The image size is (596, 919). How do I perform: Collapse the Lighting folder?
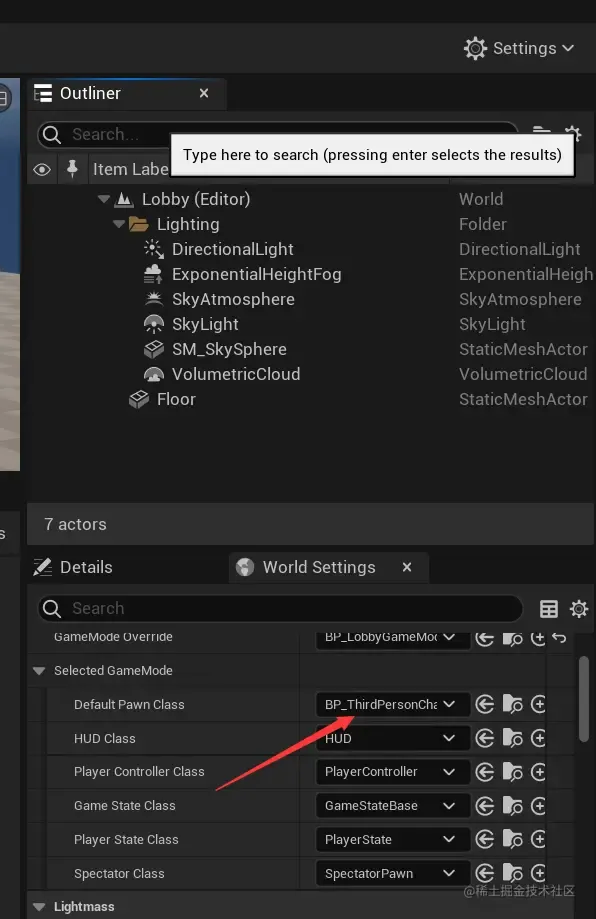point(119,224)
